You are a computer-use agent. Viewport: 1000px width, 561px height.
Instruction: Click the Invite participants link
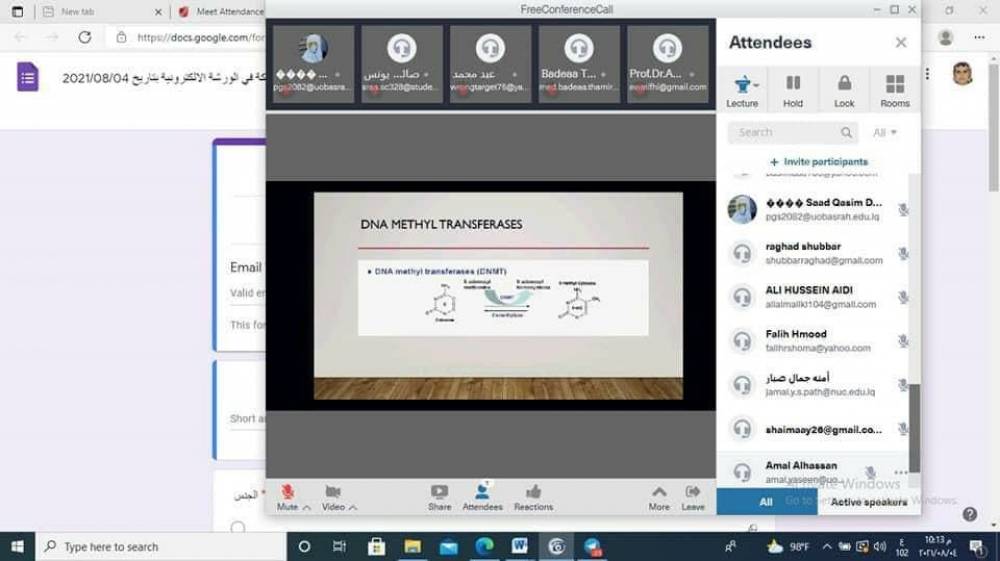click(x=819, y=162)
